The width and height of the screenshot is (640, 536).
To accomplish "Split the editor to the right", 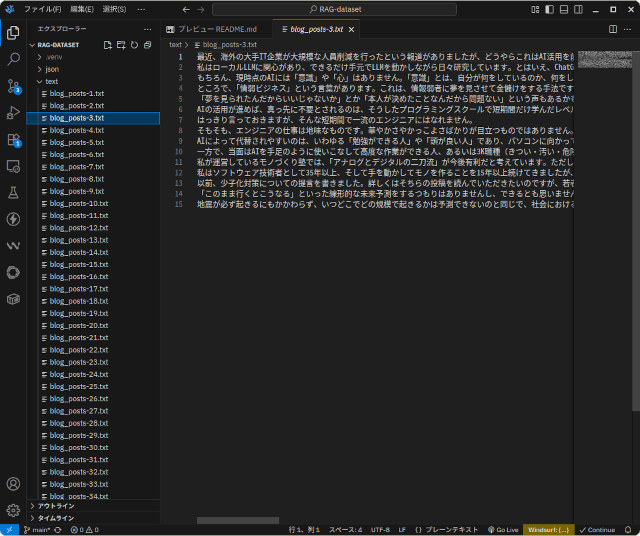I will click(x=613, y=29).
